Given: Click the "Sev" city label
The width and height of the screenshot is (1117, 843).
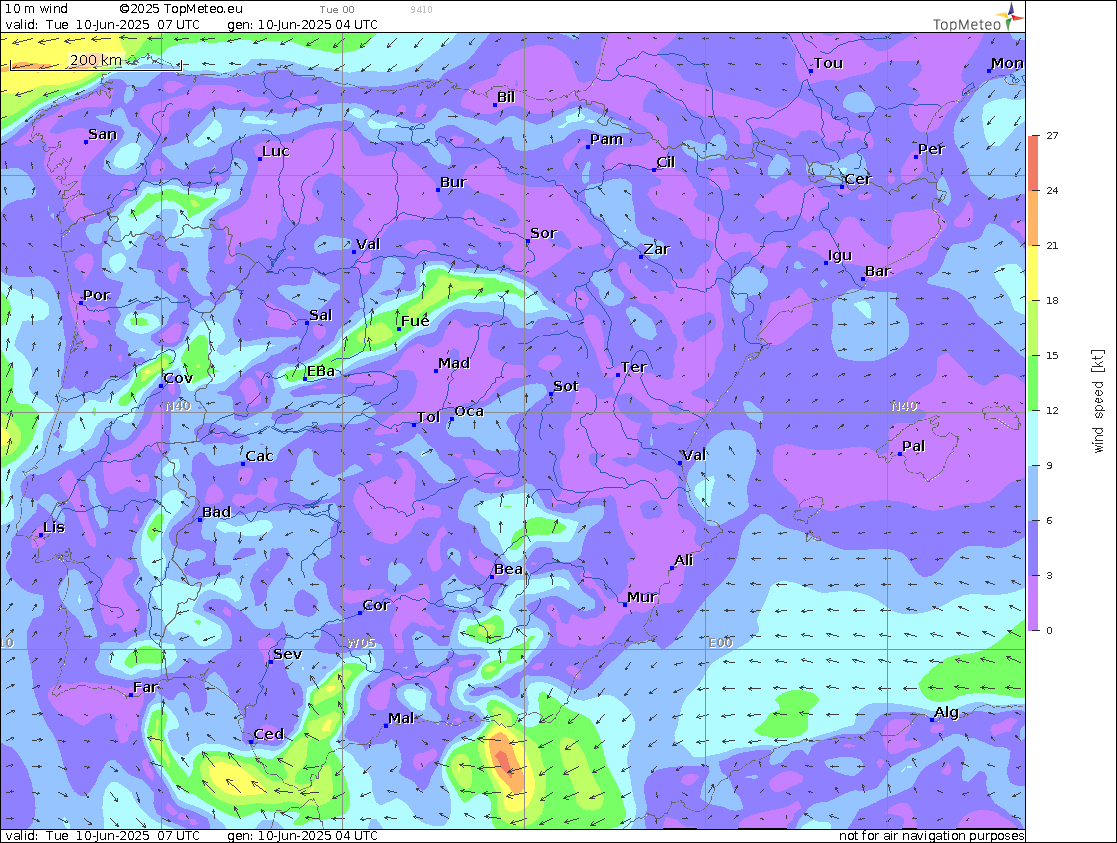Looking at the screenshot, I should click(x=287, y=653).
